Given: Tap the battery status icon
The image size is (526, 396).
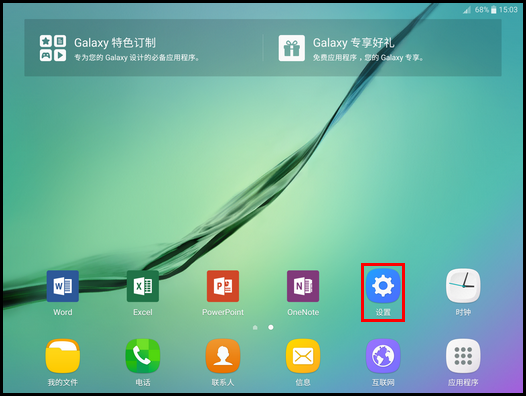Looking at the screenshot, I should [493, 10].
